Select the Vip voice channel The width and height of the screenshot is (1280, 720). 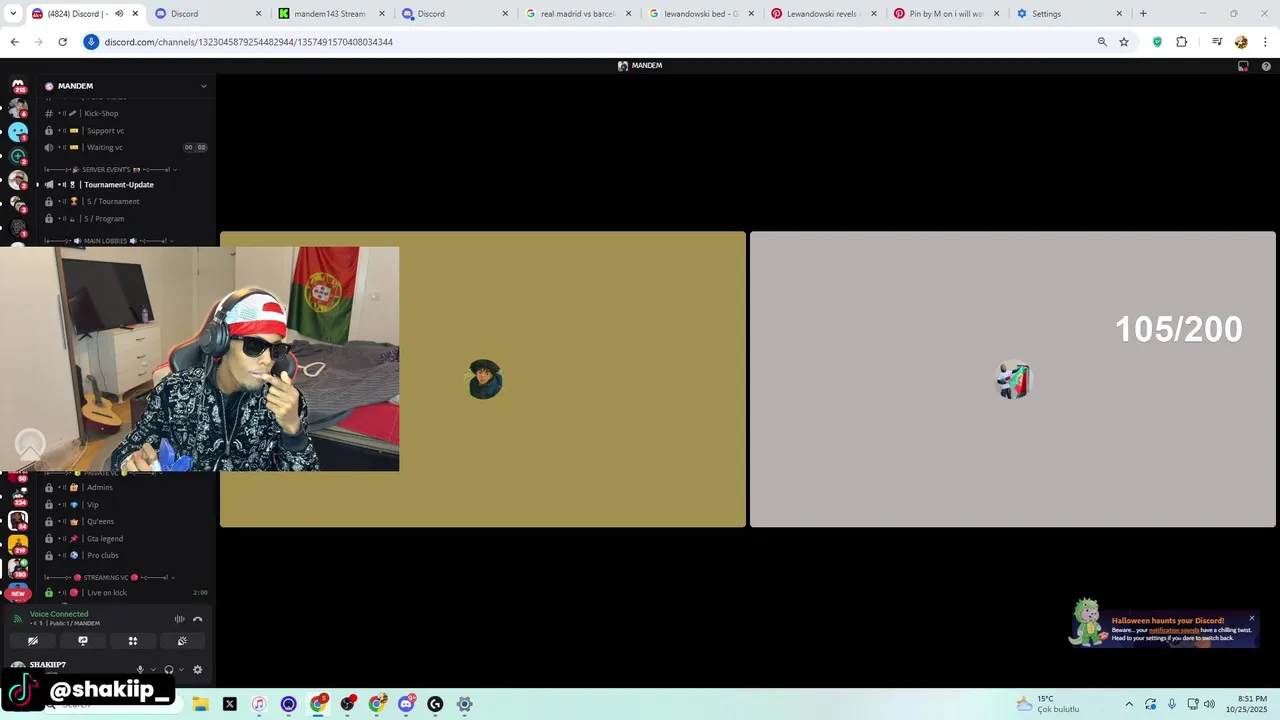click(126, 504)
